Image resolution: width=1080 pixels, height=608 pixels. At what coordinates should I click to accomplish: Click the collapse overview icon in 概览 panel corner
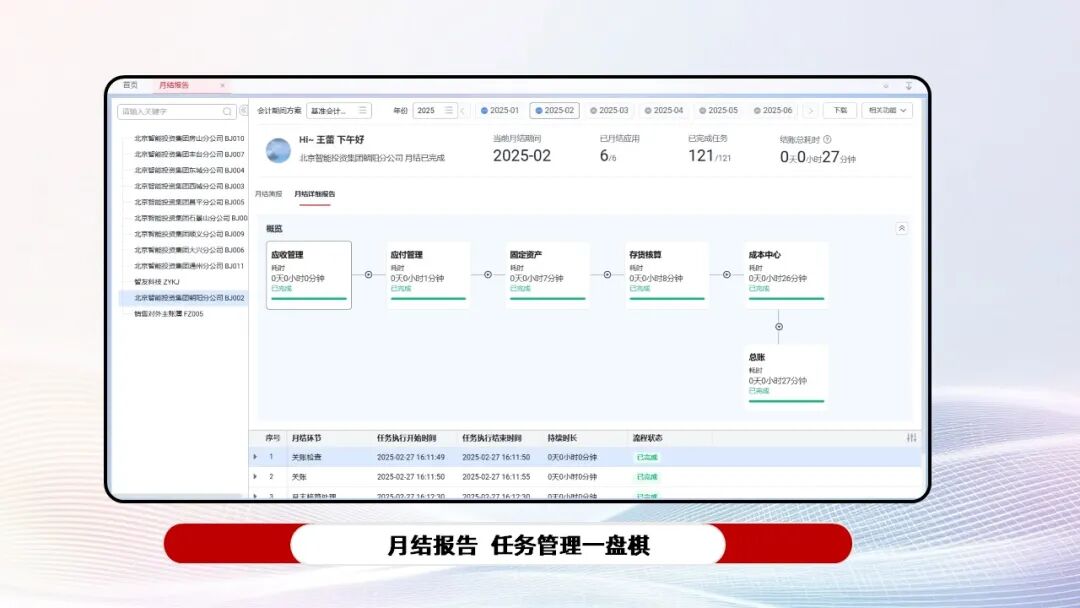point(902,228)
